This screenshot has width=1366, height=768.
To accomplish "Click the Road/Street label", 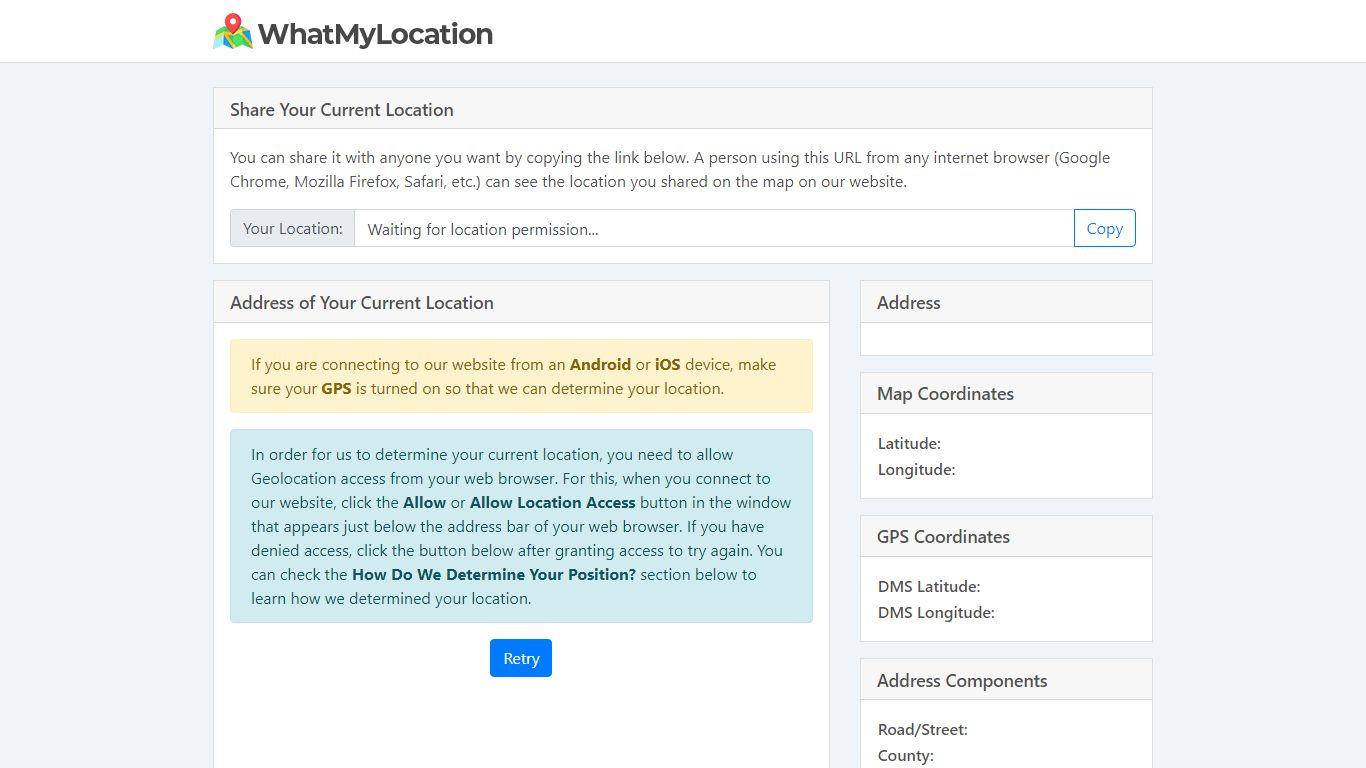I will [x=923, y=729].
